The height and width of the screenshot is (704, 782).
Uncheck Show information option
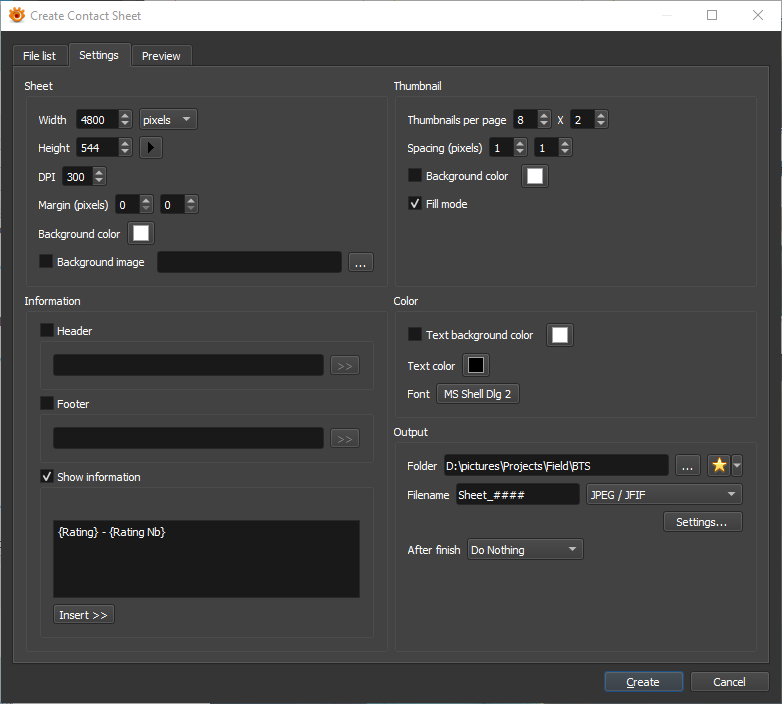(x=47, y=477)
